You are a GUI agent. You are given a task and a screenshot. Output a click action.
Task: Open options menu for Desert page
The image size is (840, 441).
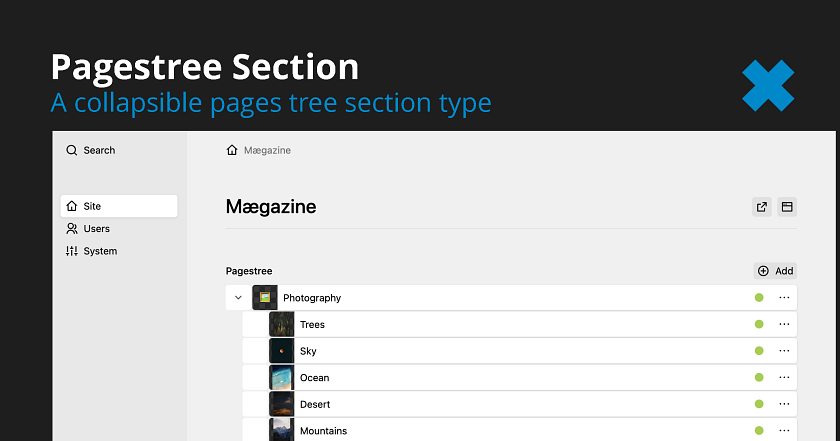click(x=784, y=404)
